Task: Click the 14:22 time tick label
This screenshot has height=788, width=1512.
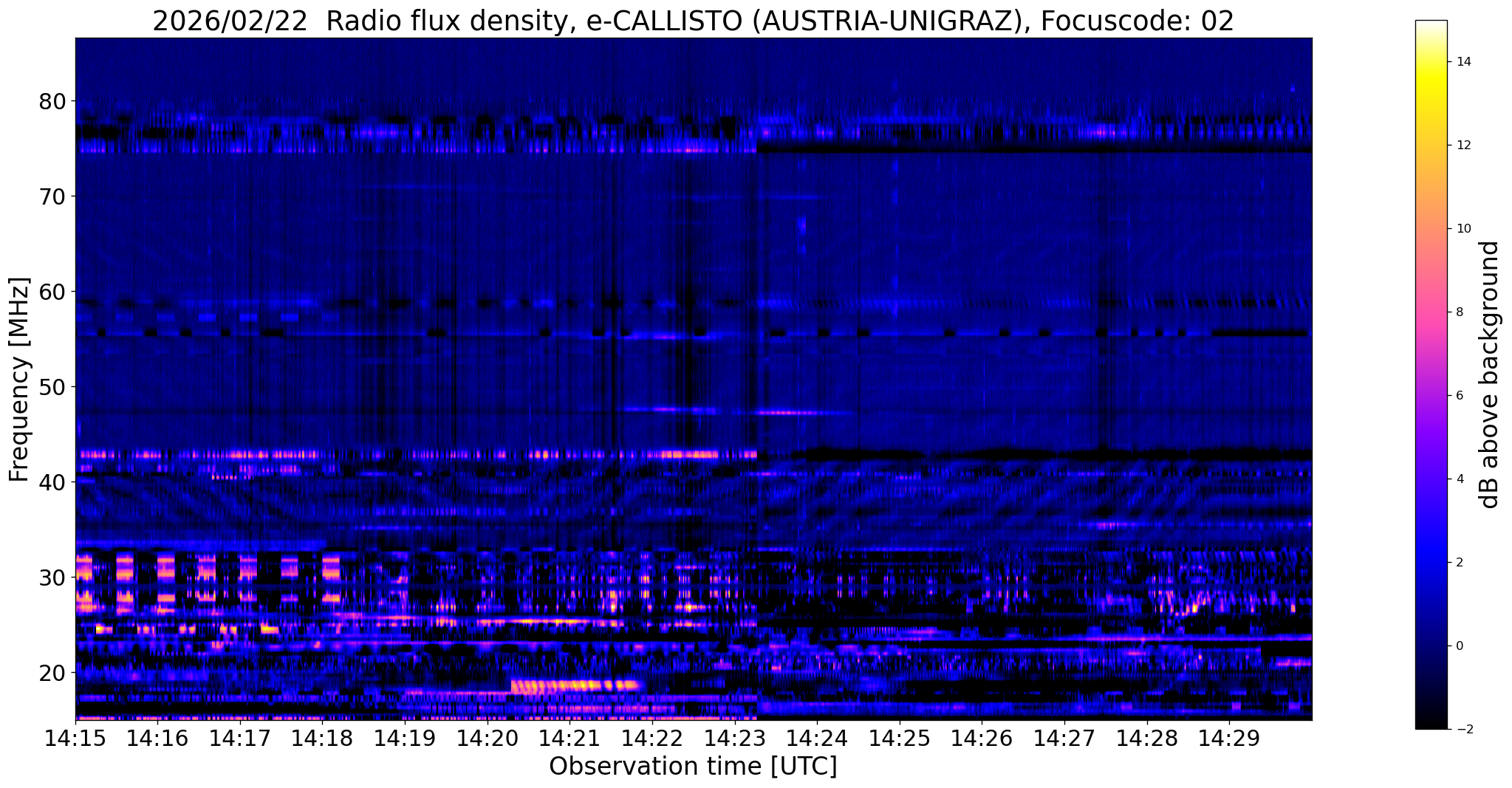Action: tap(652, 738)
